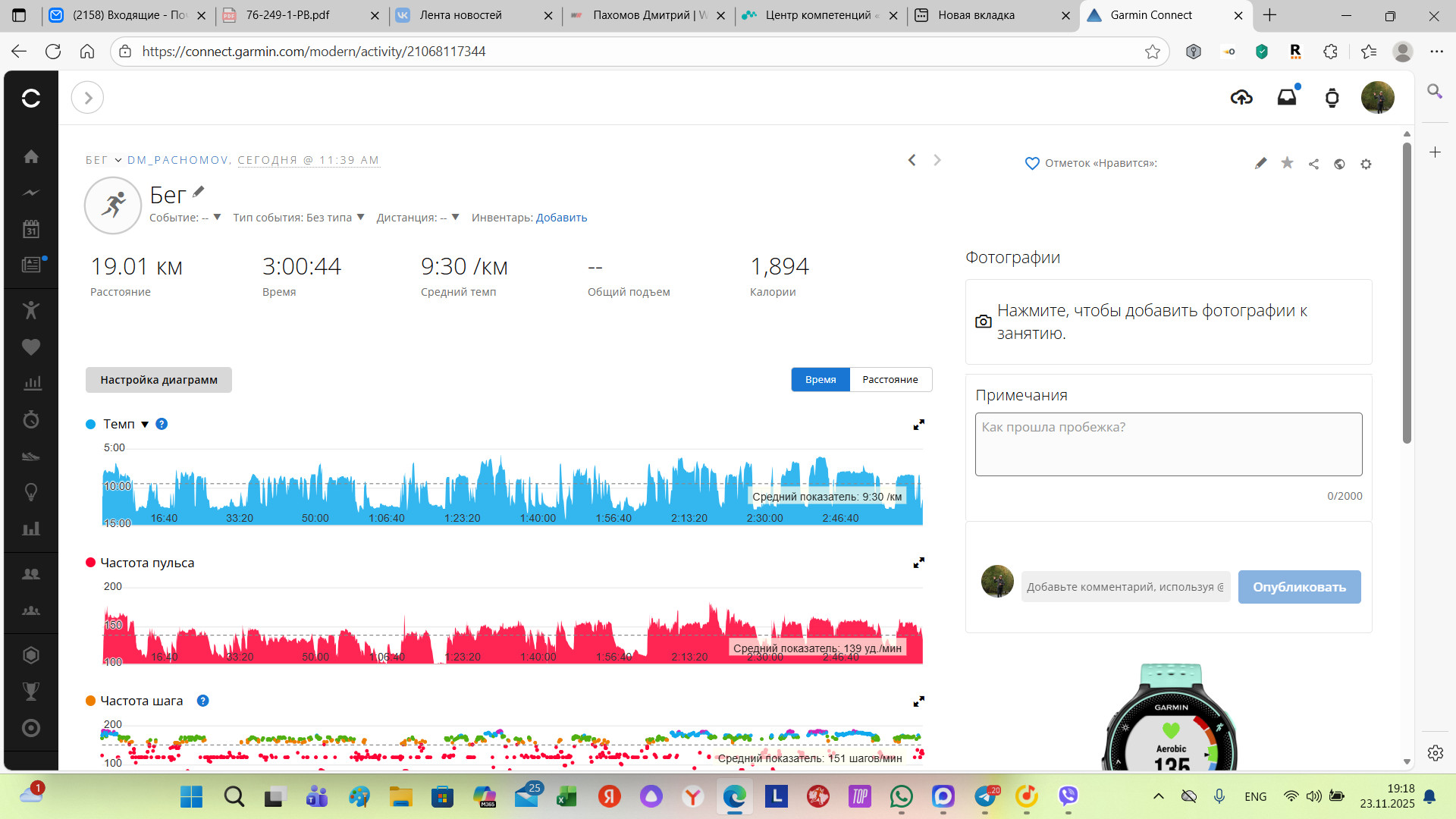The height and width of the screenshot is (819, 1456).
Task: Click the upload cloud icon in the header
Action: [1241, 97]
